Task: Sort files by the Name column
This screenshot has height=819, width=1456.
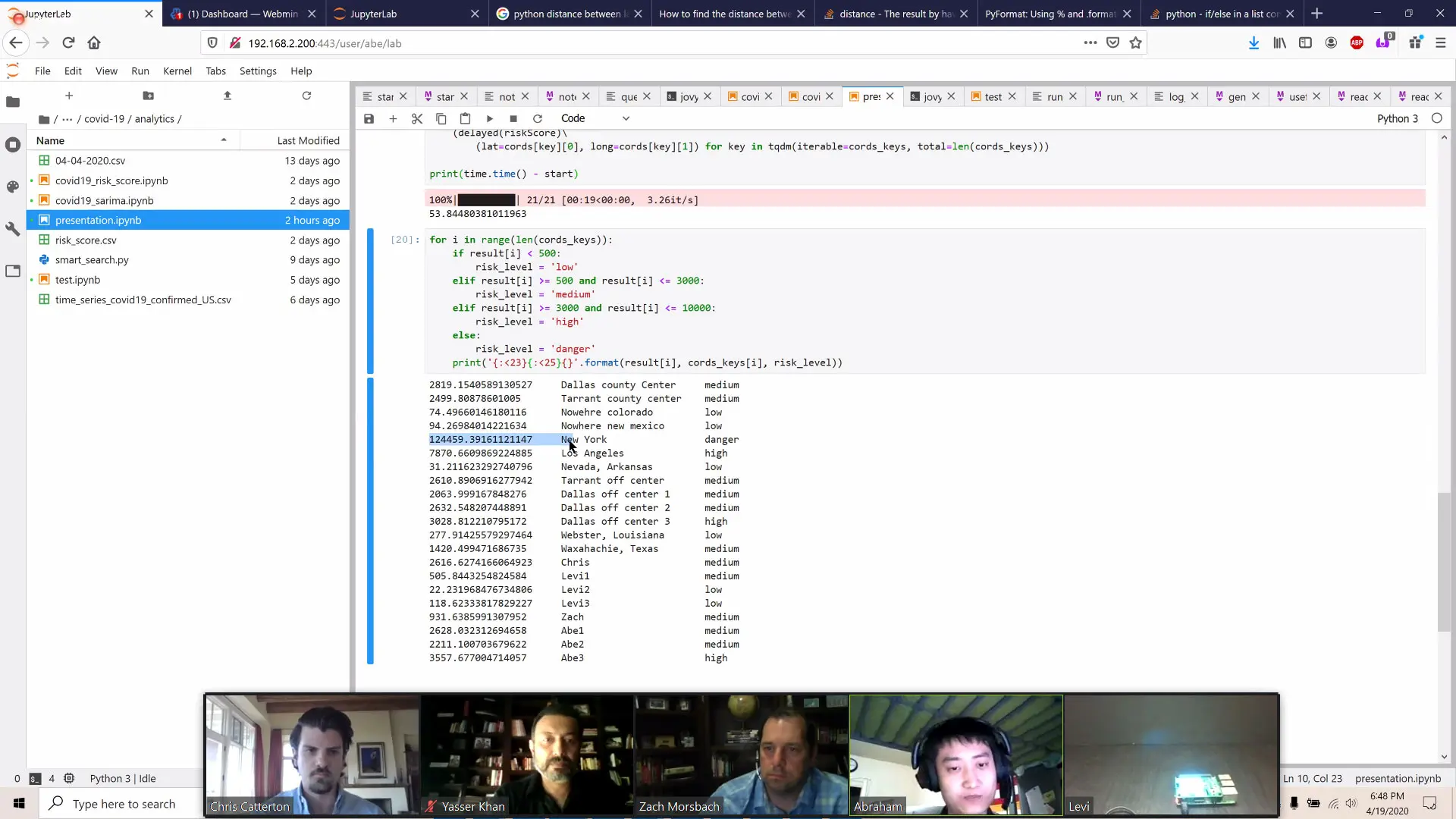Action: 51,140
